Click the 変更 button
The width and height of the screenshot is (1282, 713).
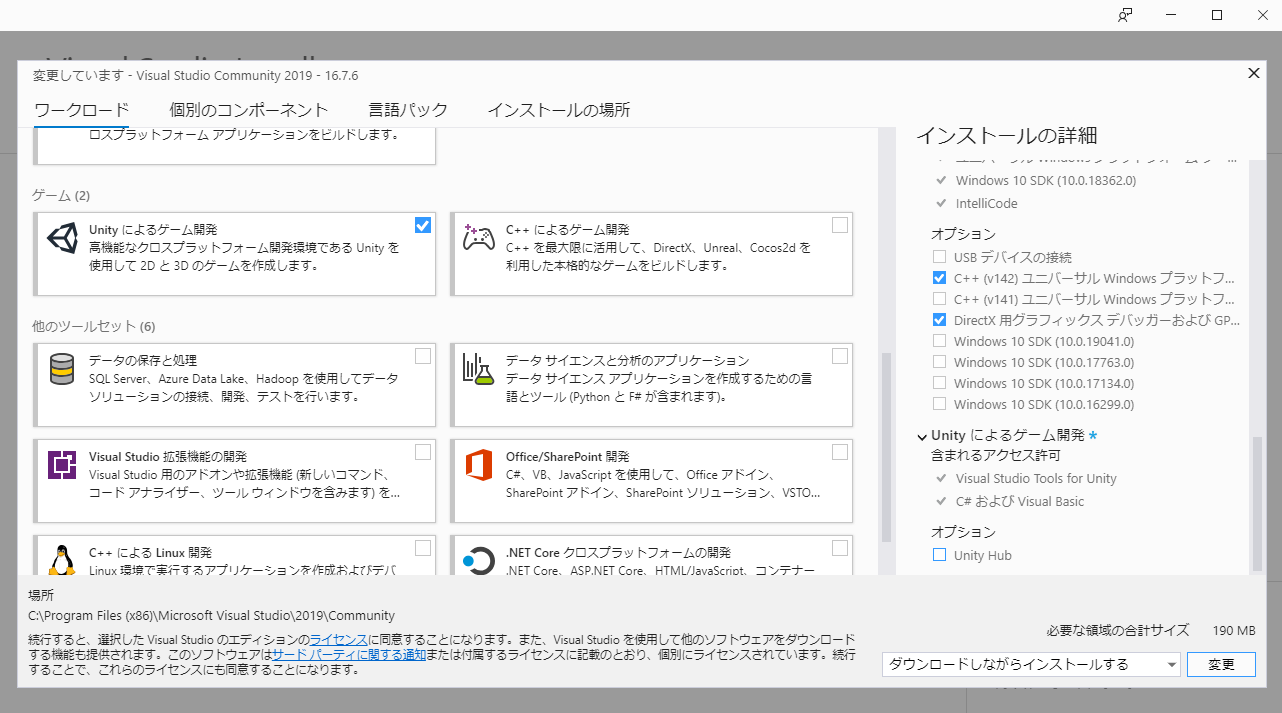coord(1221,664)
